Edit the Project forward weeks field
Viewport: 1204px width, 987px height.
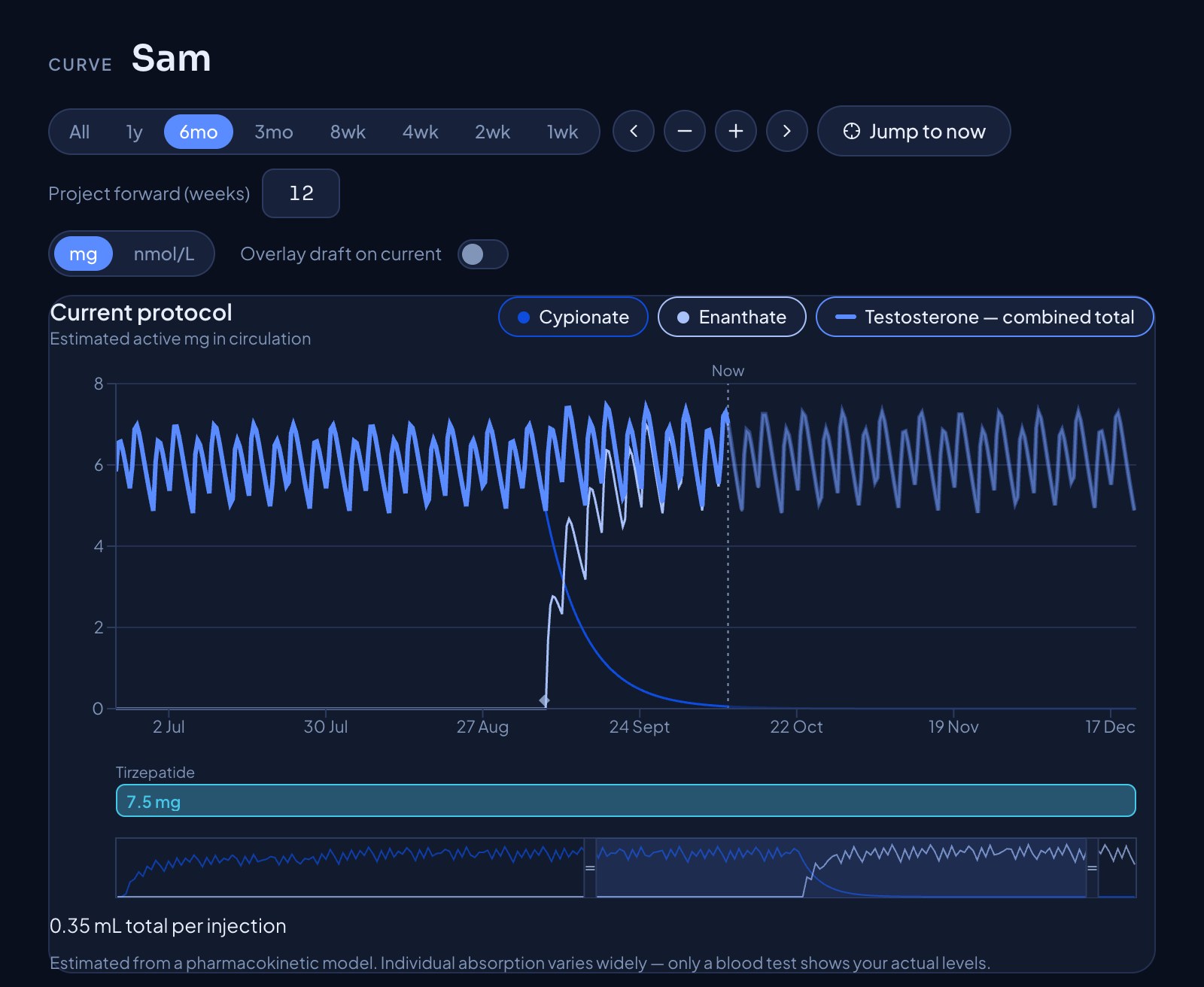(301, 193)
